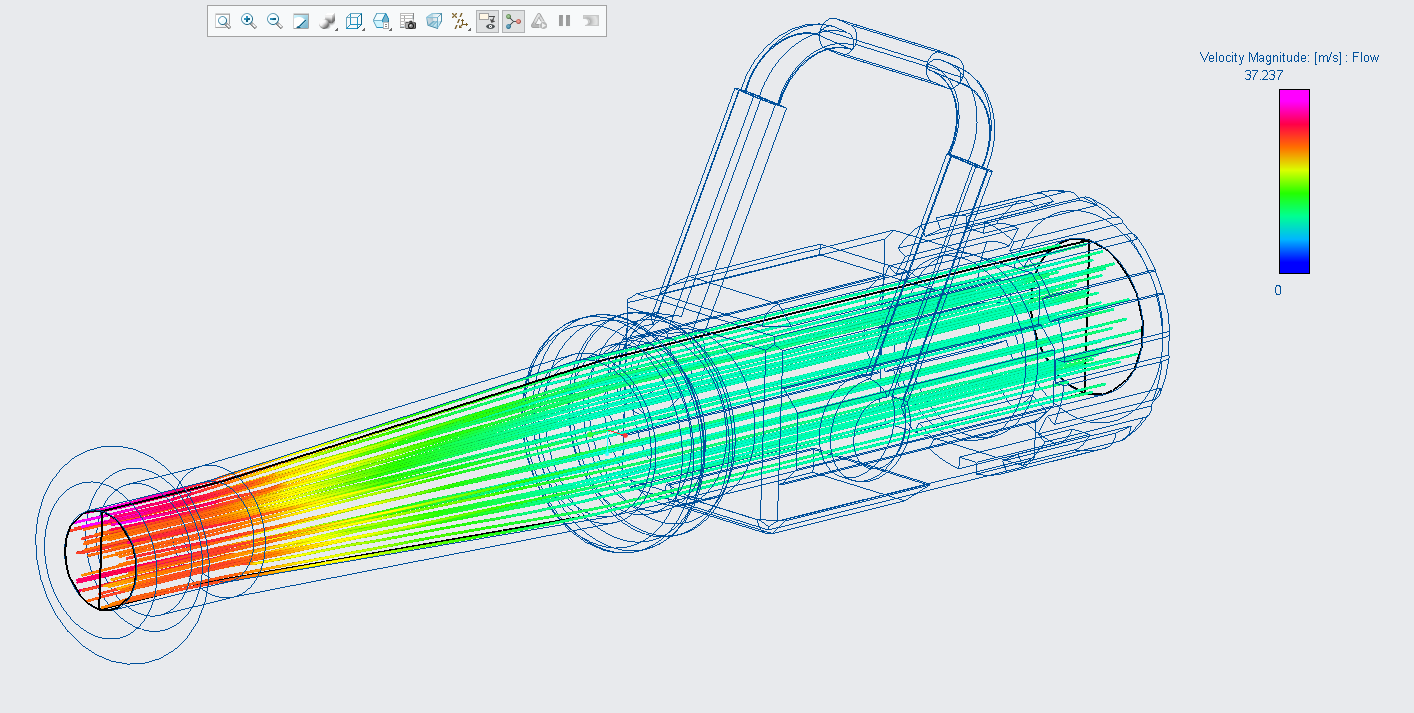The image size is (1414, 713).
Task: Select the stop playback toolbar icon
Action: (591, 21)
